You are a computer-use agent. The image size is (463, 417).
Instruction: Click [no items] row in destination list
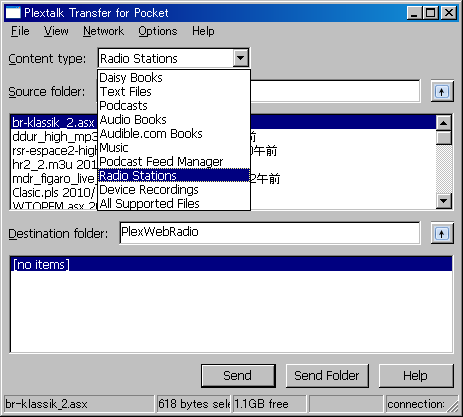pos(231,264)
